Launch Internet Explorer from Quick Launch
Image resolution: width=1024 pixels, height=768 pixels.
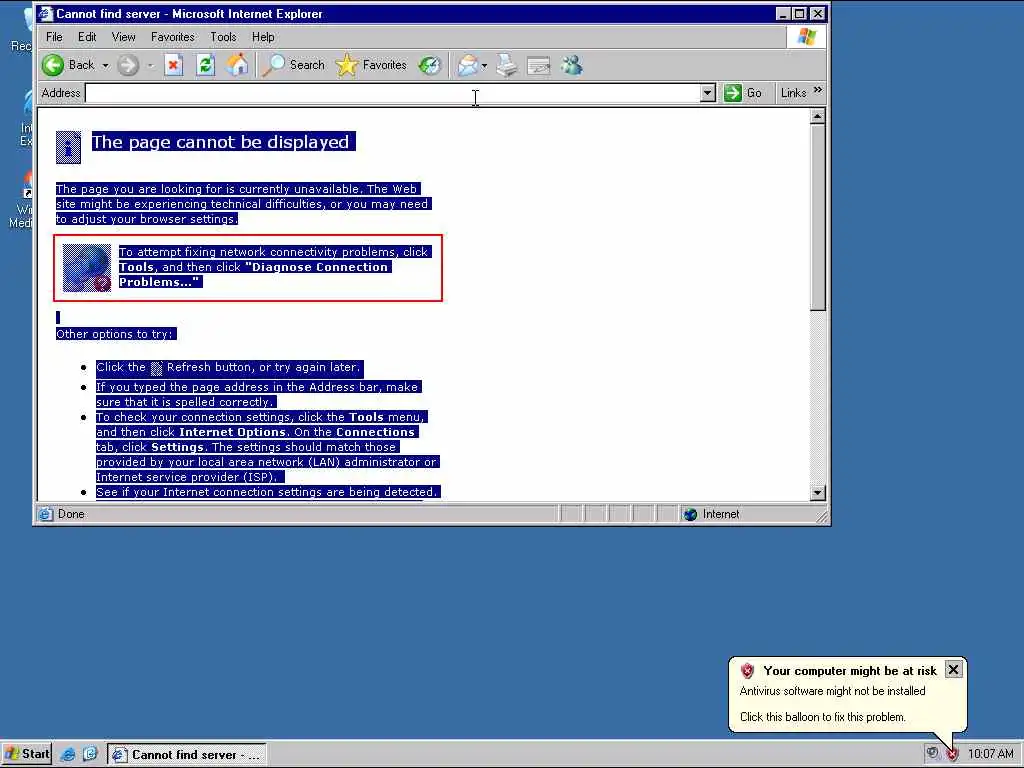(x=67, y=754)
